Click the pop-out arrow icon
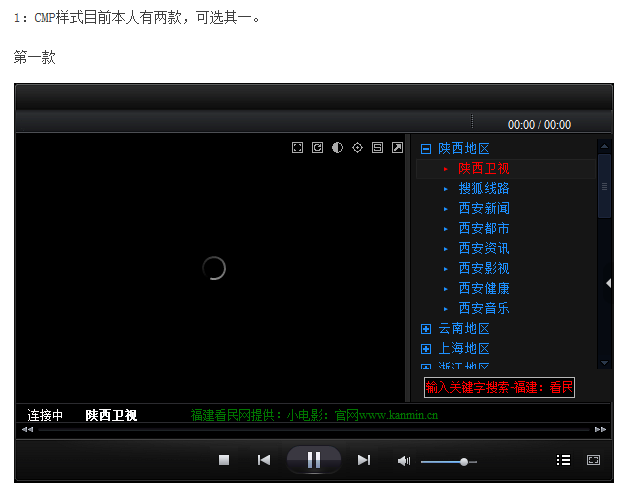The image size is (629, 498). [x=398, y=148]
